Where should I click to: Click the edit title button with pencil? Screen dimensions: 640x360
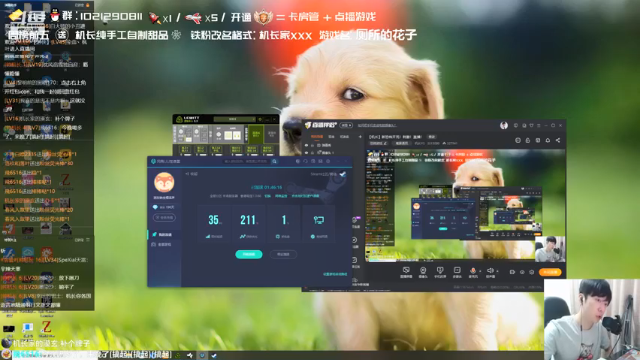pos(379,143)
